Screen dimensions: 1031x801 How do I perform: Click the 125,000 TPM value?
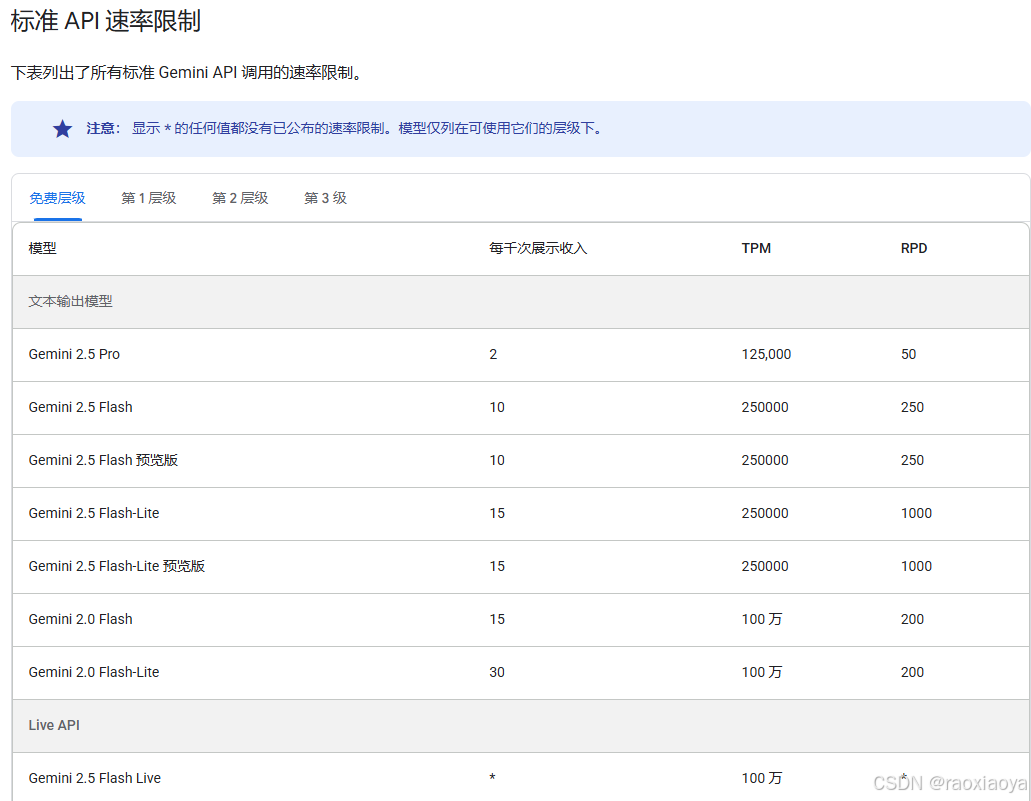(x=766, y=354)
